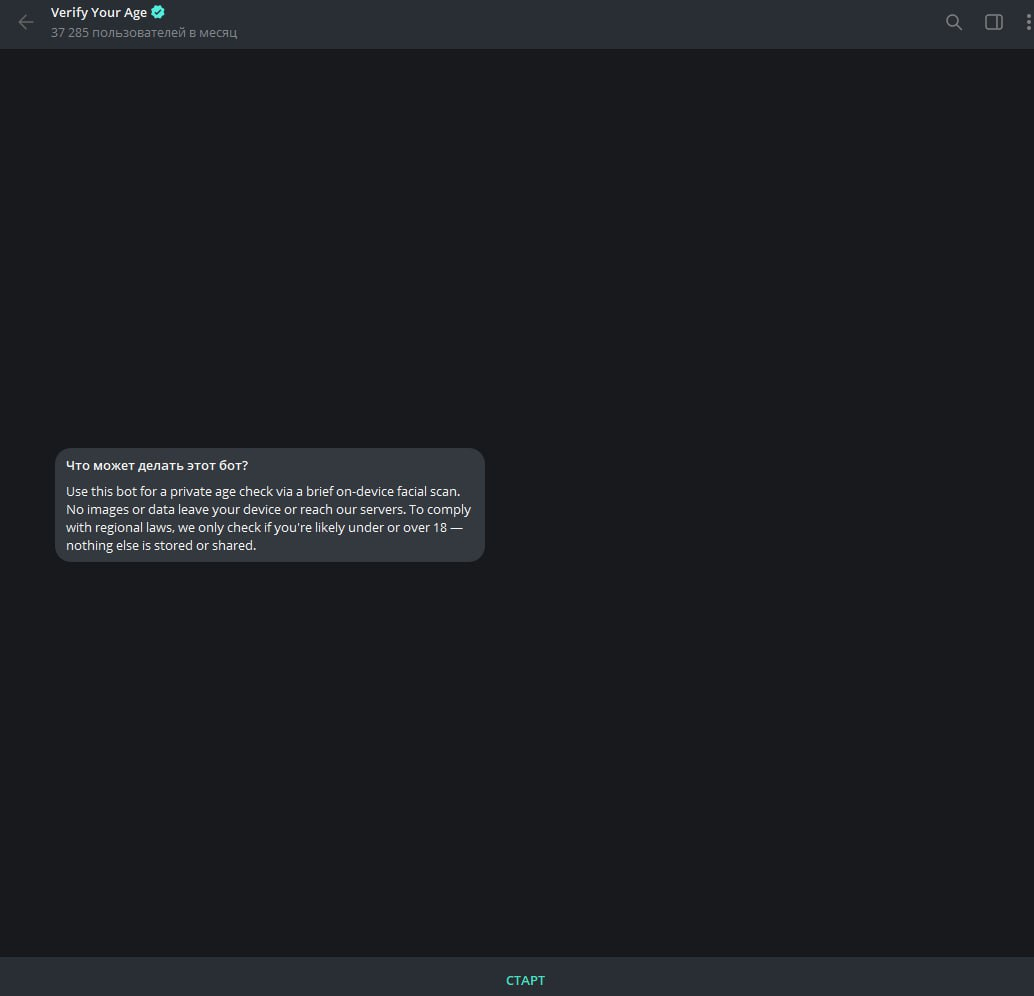Click bottom bar right of СТАРТ label
The width and height of the screenshot is (1034, 996).
pos(800,979)
